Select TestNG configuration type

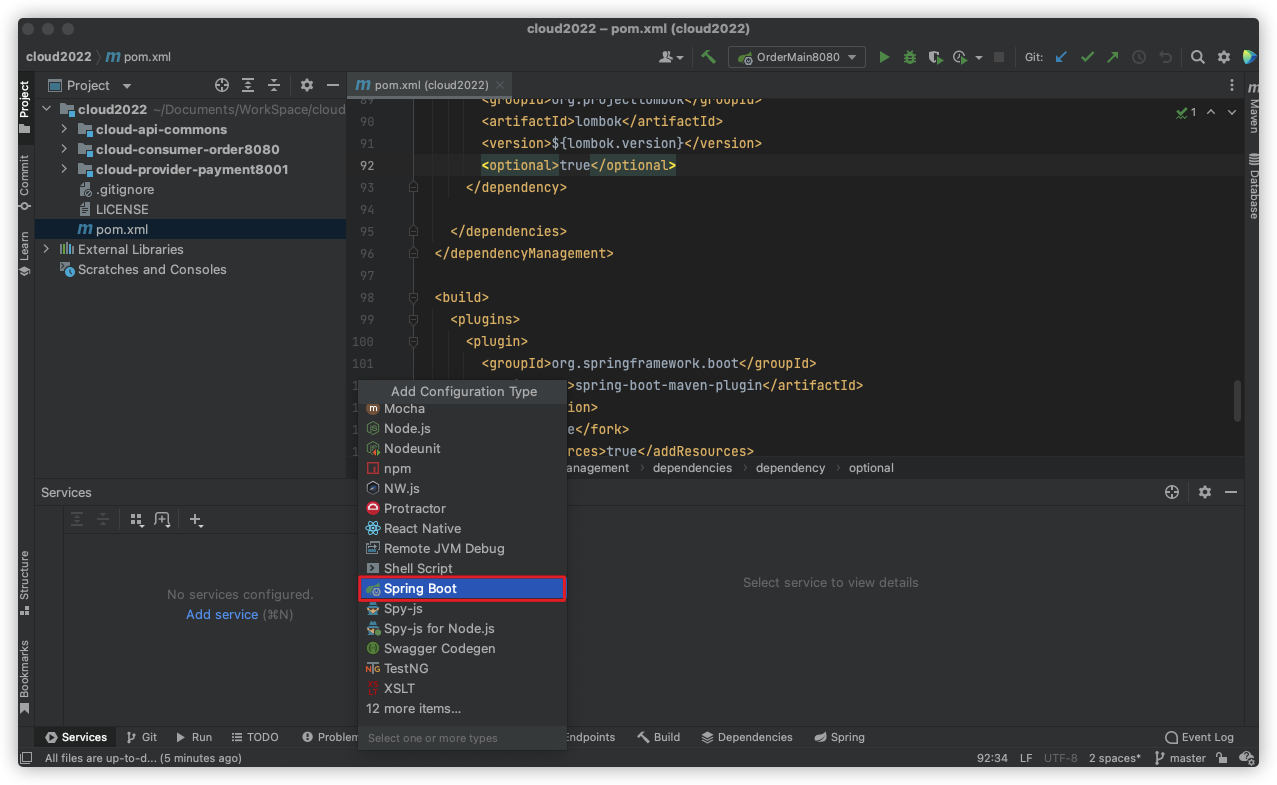click(x=462, y=668)
